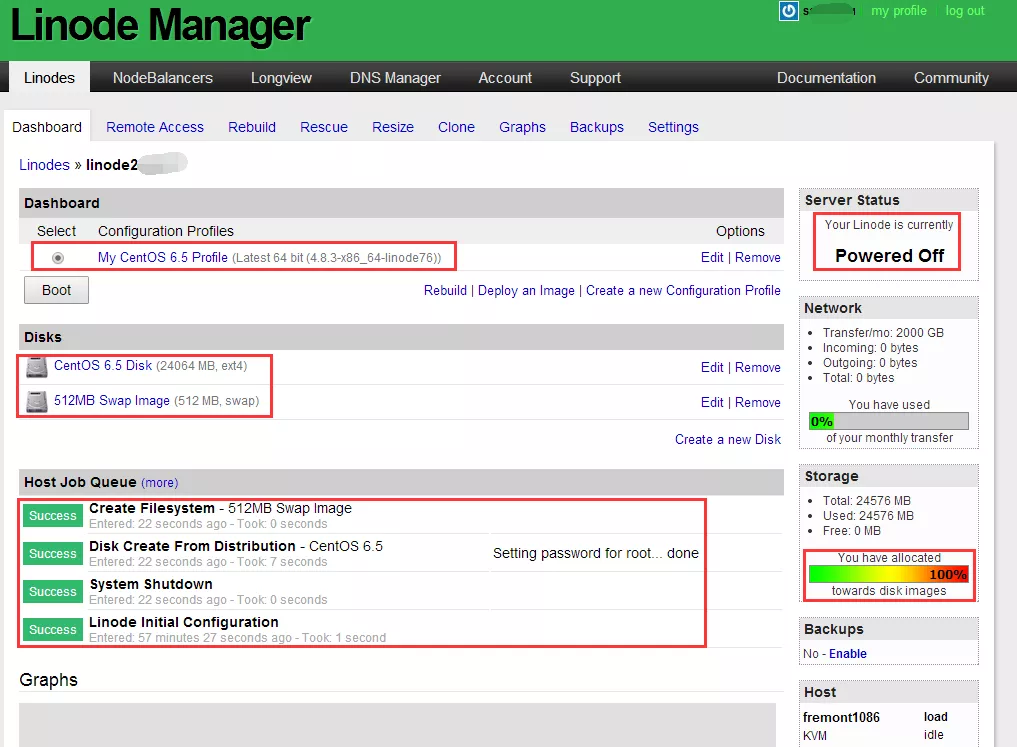Open the Community link in the nav bar

(x=951, y=78)
